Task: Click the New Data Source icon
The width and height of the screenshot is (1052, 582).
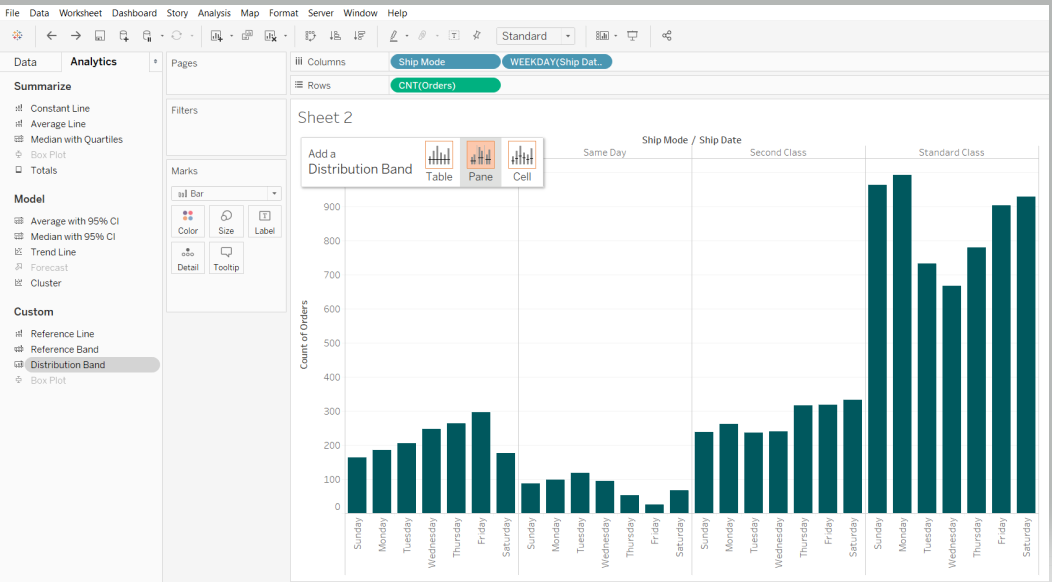Action: point(124,36)
